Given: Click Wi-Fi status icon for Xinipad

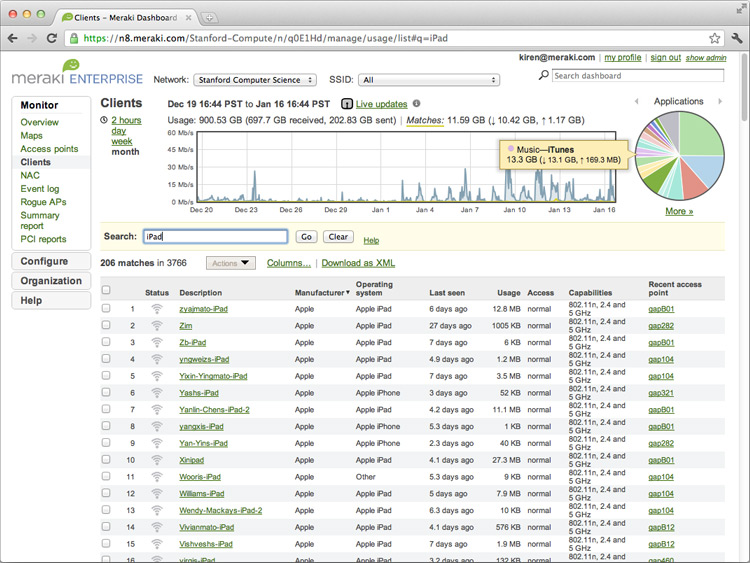Looking at the screenshot, I should pyautogui.click(x=156, y=460).
